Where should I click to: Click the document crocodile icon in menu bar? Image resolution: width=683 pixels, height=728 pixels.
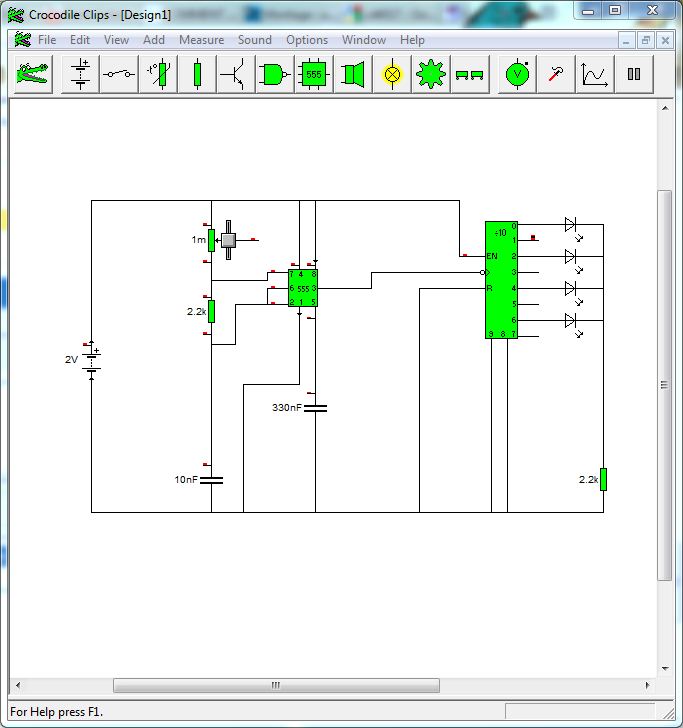22,39
